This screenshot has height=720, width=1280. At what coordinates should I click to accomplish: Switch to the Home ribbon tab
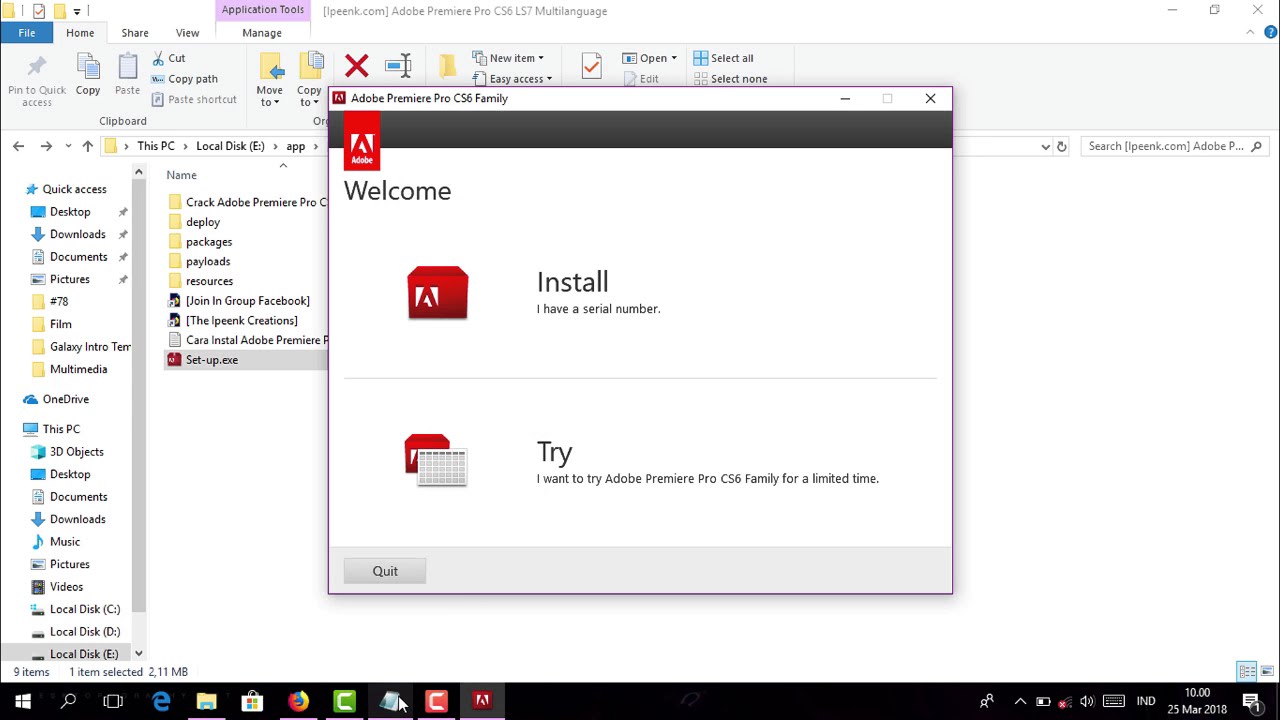(x=80, y=33)
